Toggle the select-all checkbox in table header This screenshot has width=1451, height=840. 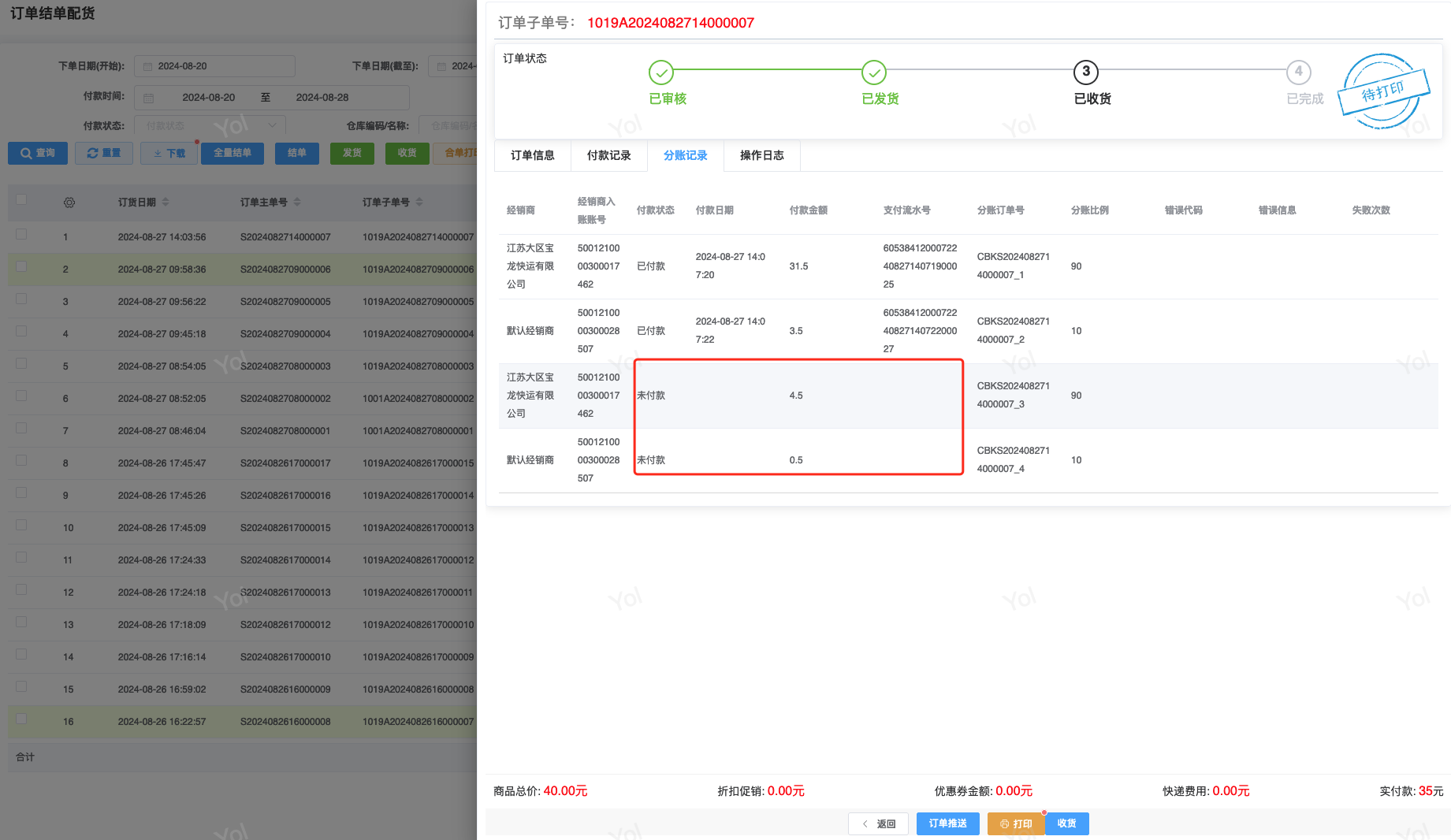click(21, 200)
